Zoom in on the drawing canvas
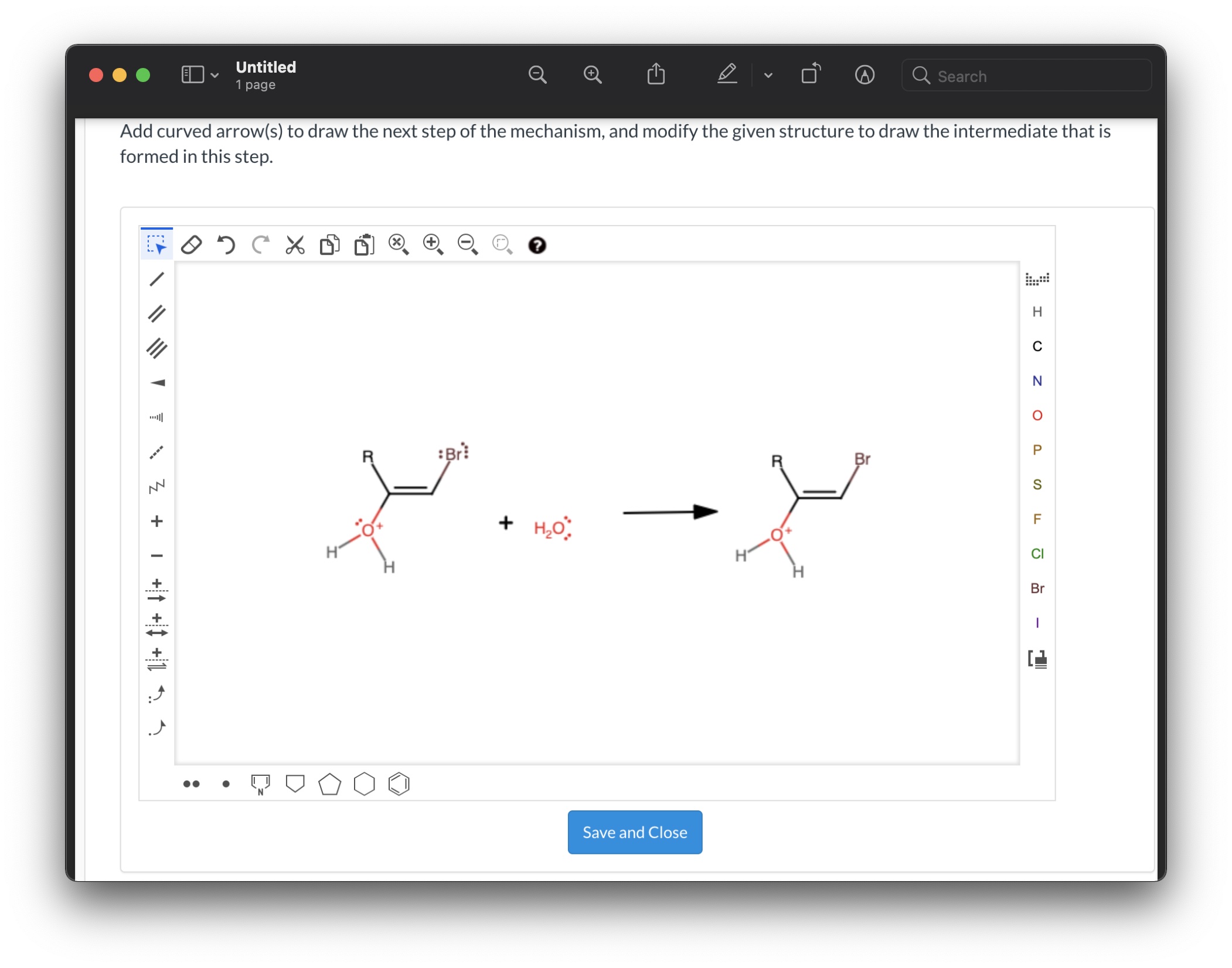Screen dimensions: 1232x968 [433, 245]
